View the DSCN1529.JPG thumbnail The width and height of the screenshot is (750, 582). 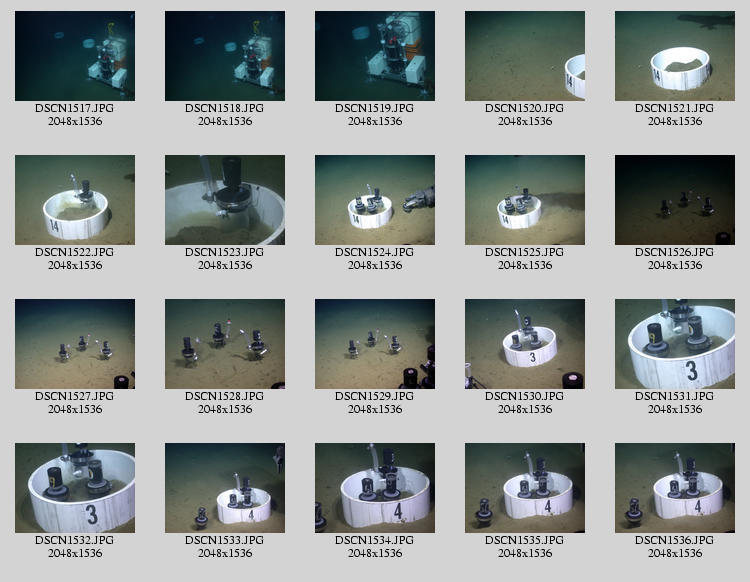pyautogui.click(x=375, y=344)
